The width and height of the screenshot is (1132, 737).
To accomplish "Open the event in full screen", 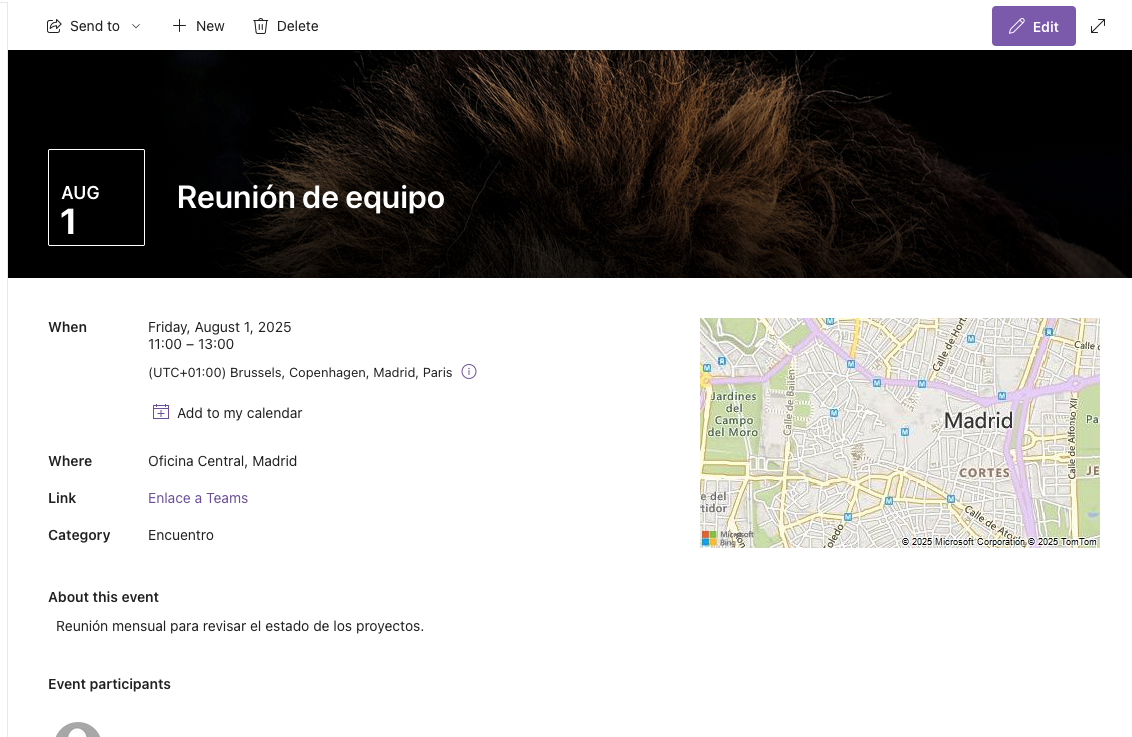I will coord(1098,26).
